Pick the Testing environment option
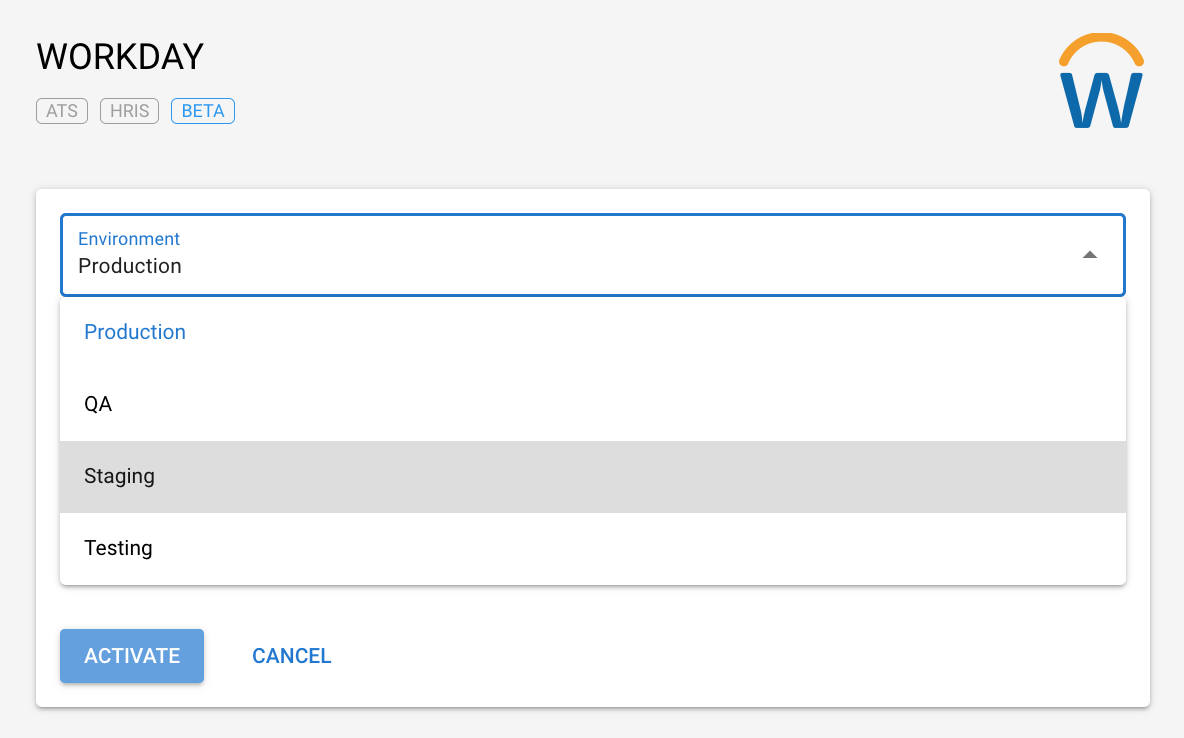 118,548
